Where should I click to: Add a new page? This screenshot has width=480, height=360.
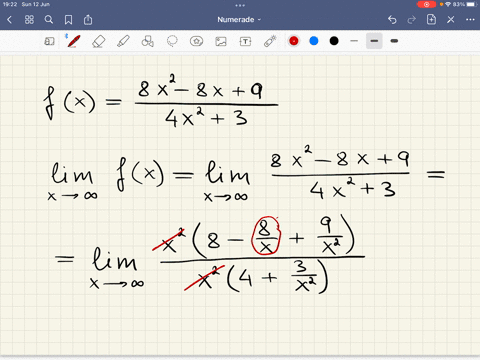pyautogui.click(x=431, y=19)
